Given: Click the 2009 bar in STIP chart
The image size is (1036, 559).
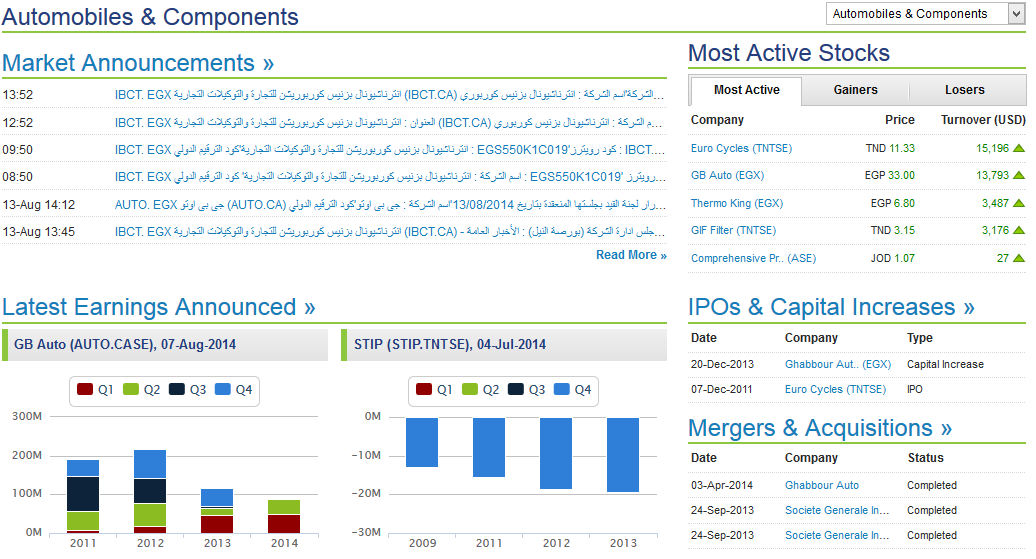Looking at the screenshot, I should [x=422, y=442].
